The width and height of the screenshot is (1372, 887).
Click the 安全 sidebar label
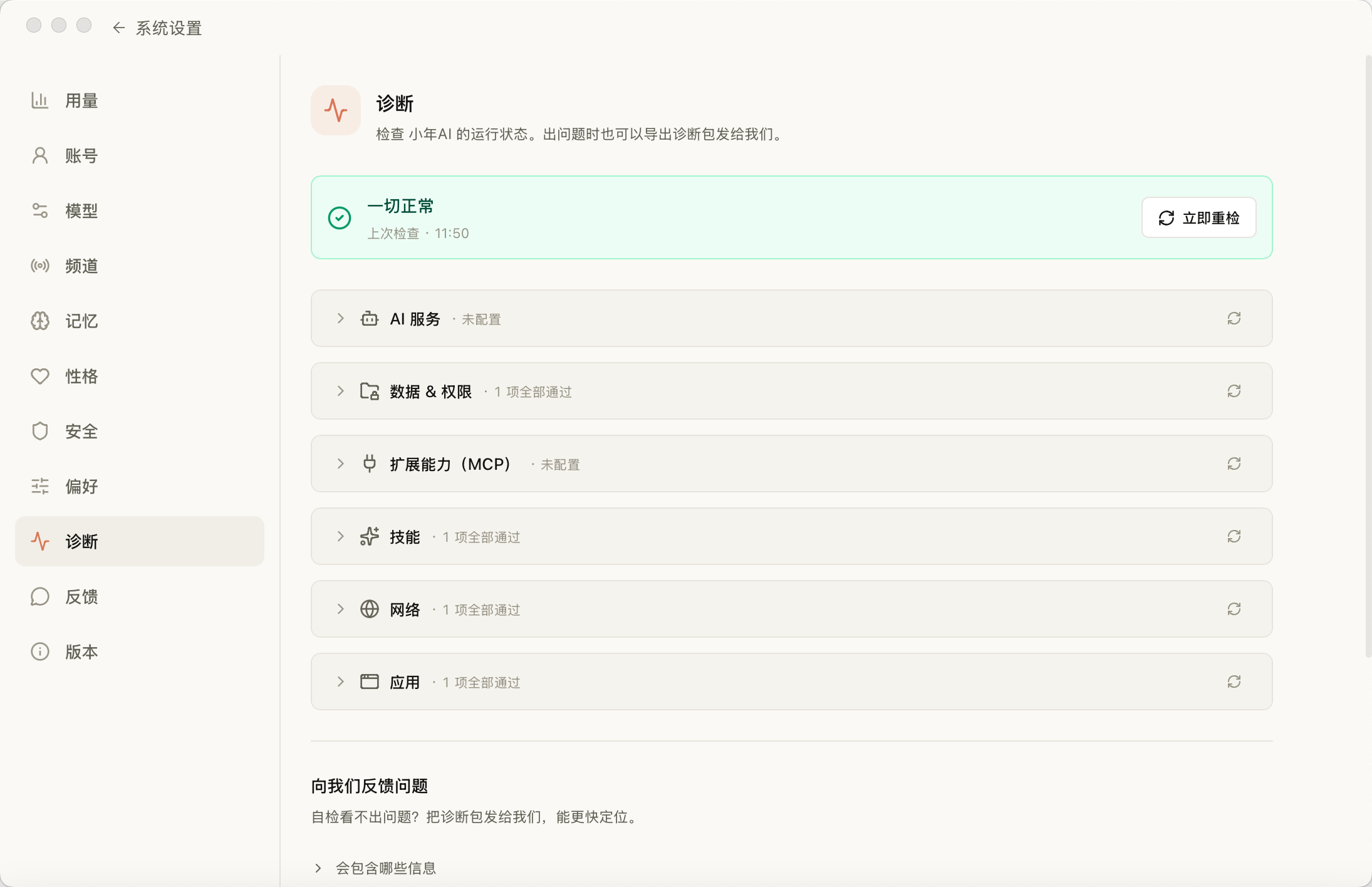coord(81,431)
